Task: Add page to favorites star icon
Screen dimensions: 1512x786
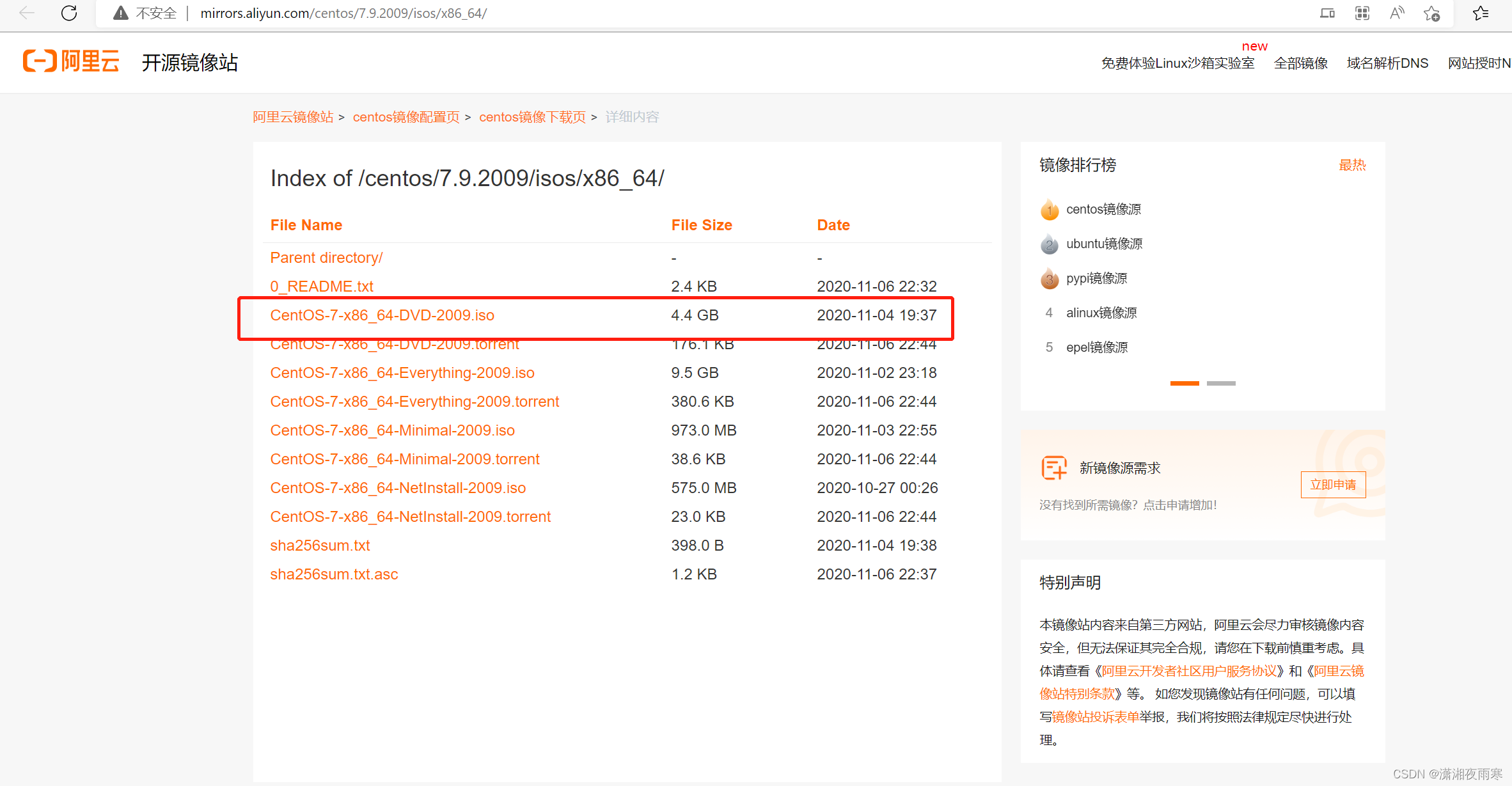Action: pos(1432,13)
